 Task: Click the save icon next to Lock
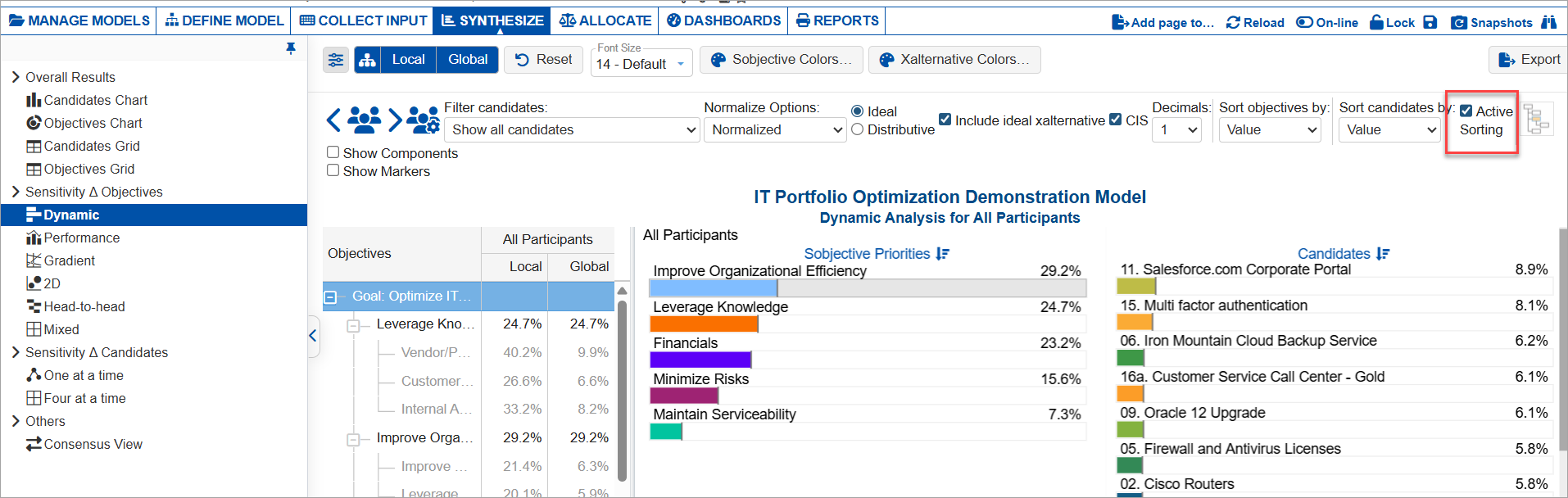click(x=1430, y=22)
